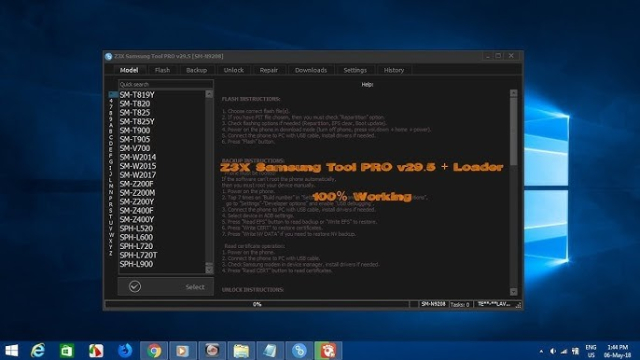Click model list scroll-down arrow
Image resolution: width=640 pixels, height=360 pixels.
209,269
